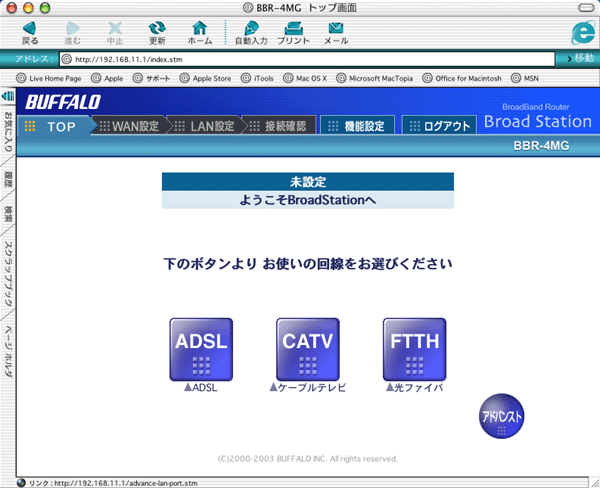Viewport: 600px width, 488px height.
Task: Click the toolbar toggle pill button
Action: point(586,8)
